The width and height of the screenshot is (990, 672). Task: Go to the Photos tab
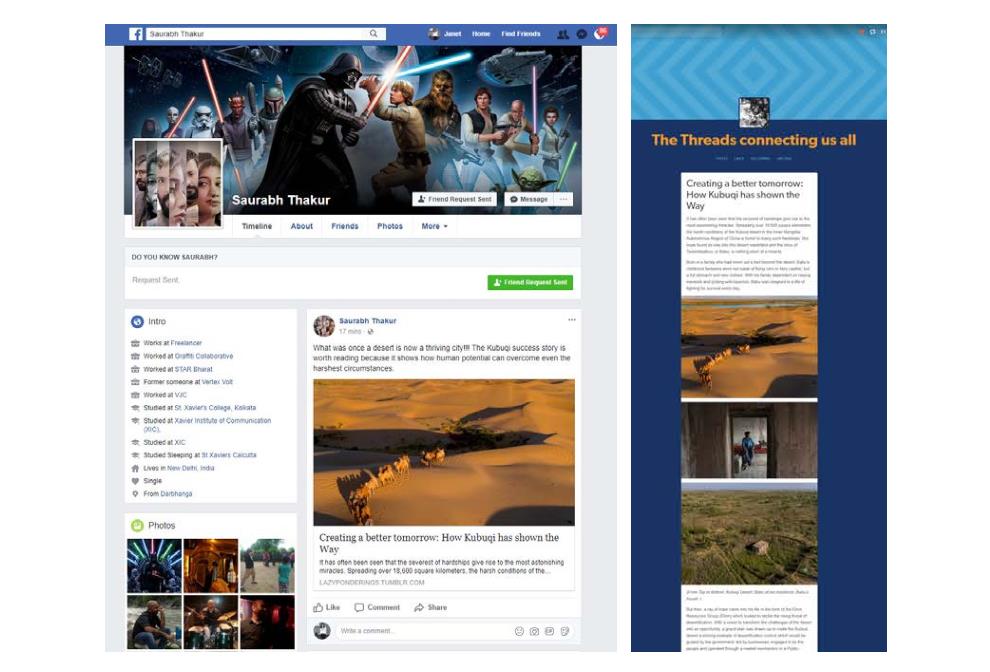coord(390,226)
